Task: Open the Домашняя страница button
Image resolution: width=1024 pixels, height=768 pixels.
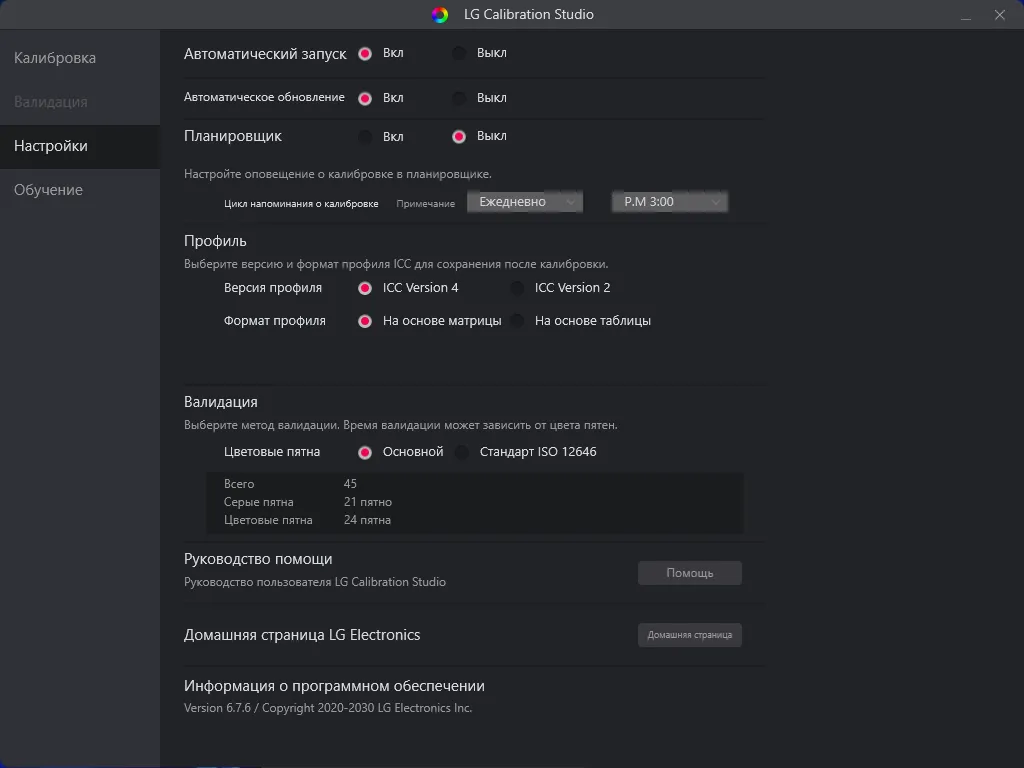Action: (x=690, y=635)
